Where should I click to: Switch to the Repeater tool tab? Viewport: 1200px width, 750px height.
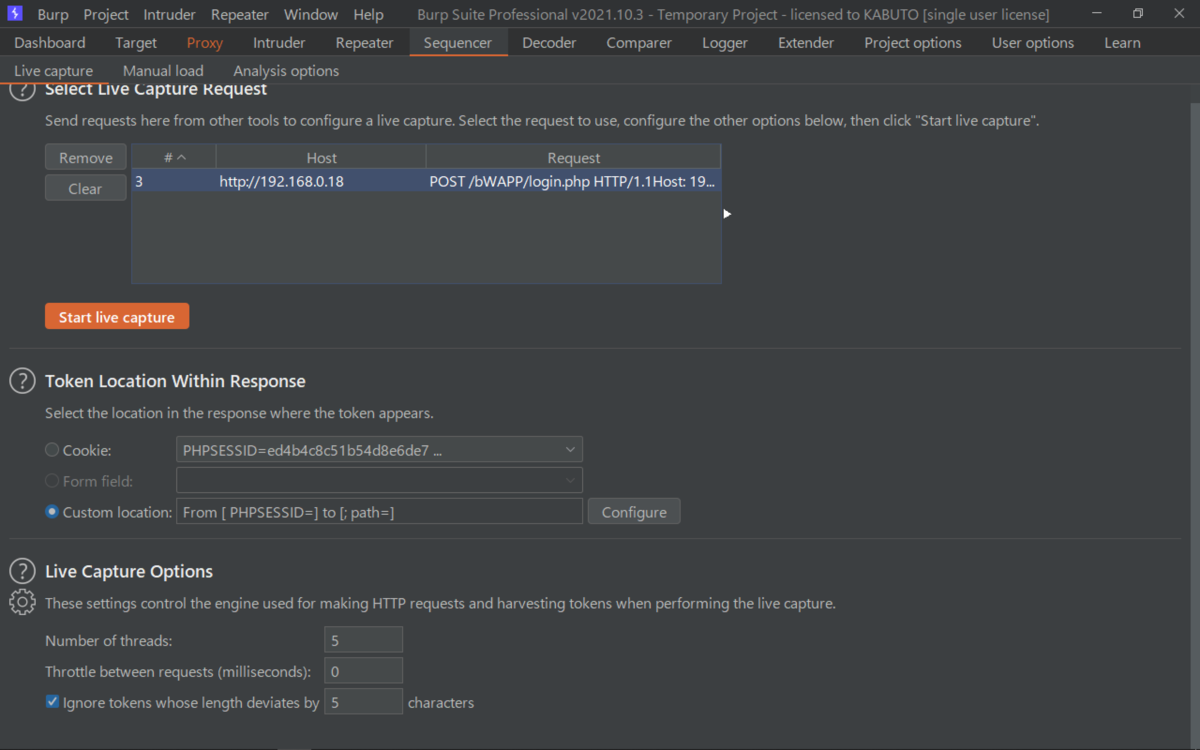pyautogui.click(x=364, y=43)
